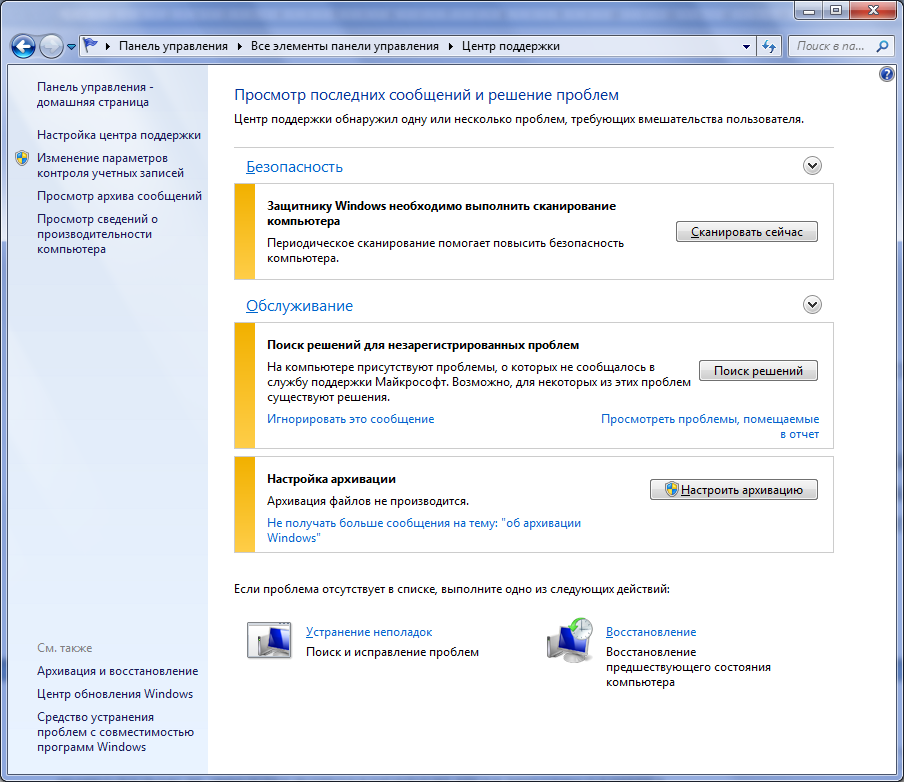
Task: Open Просмотр сведений о производительности компьютера
Action: click(x=97, y=234)
